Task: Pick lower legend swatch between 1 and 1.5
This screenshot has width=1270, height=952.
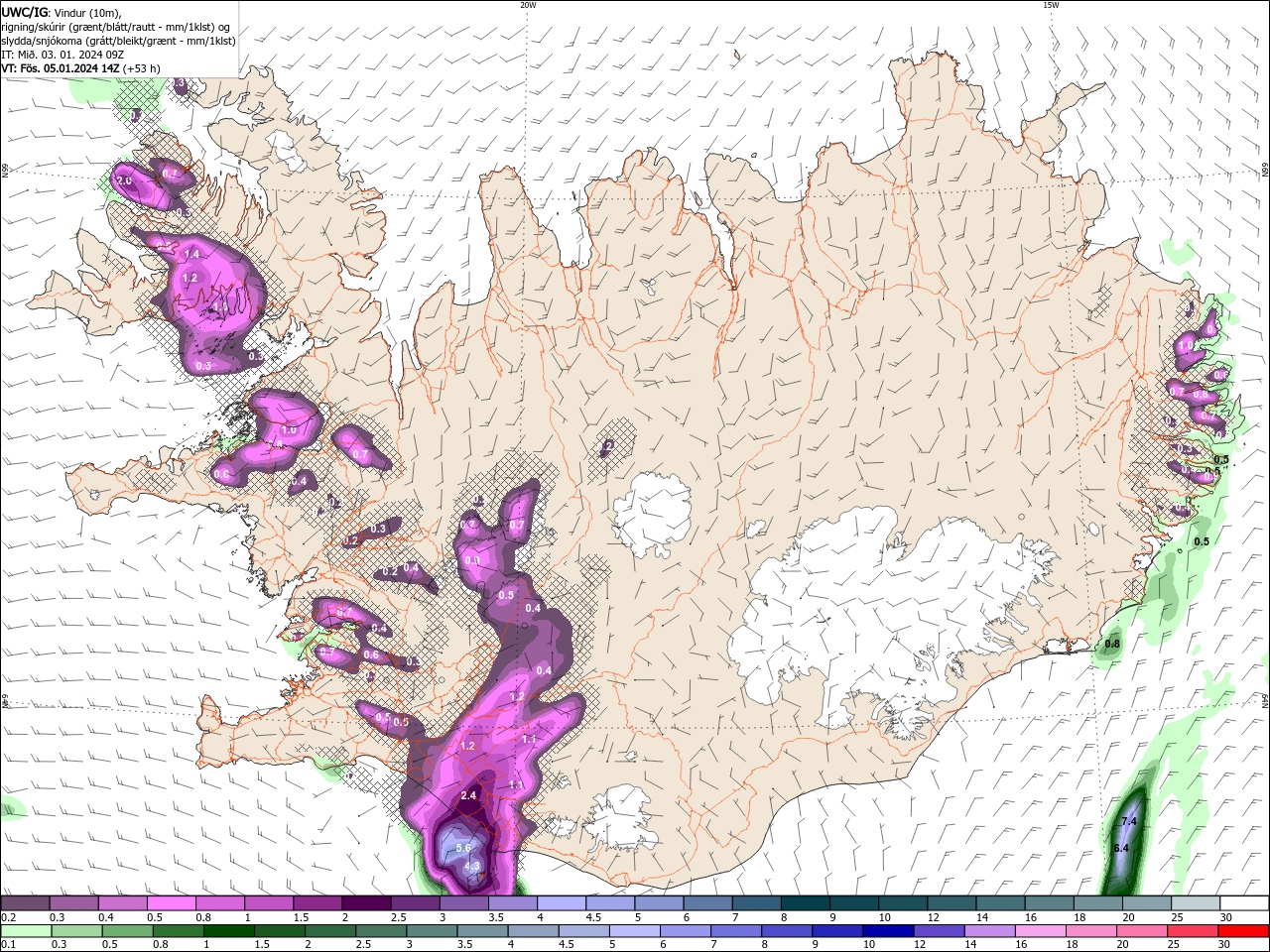Action: click(x=227, y=931)
